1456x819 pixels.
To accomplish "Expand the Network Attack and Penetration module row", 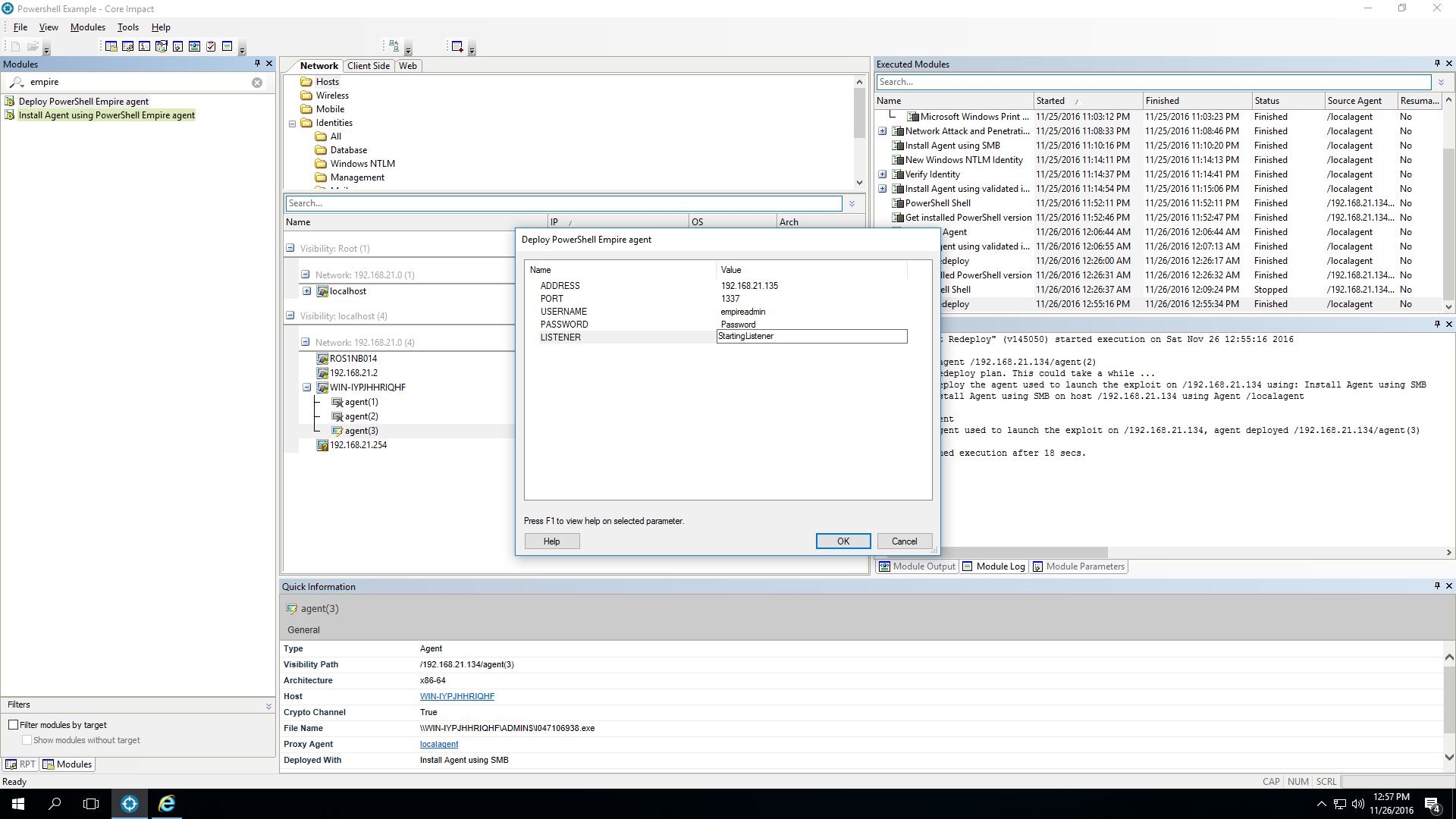I will 883,131.
